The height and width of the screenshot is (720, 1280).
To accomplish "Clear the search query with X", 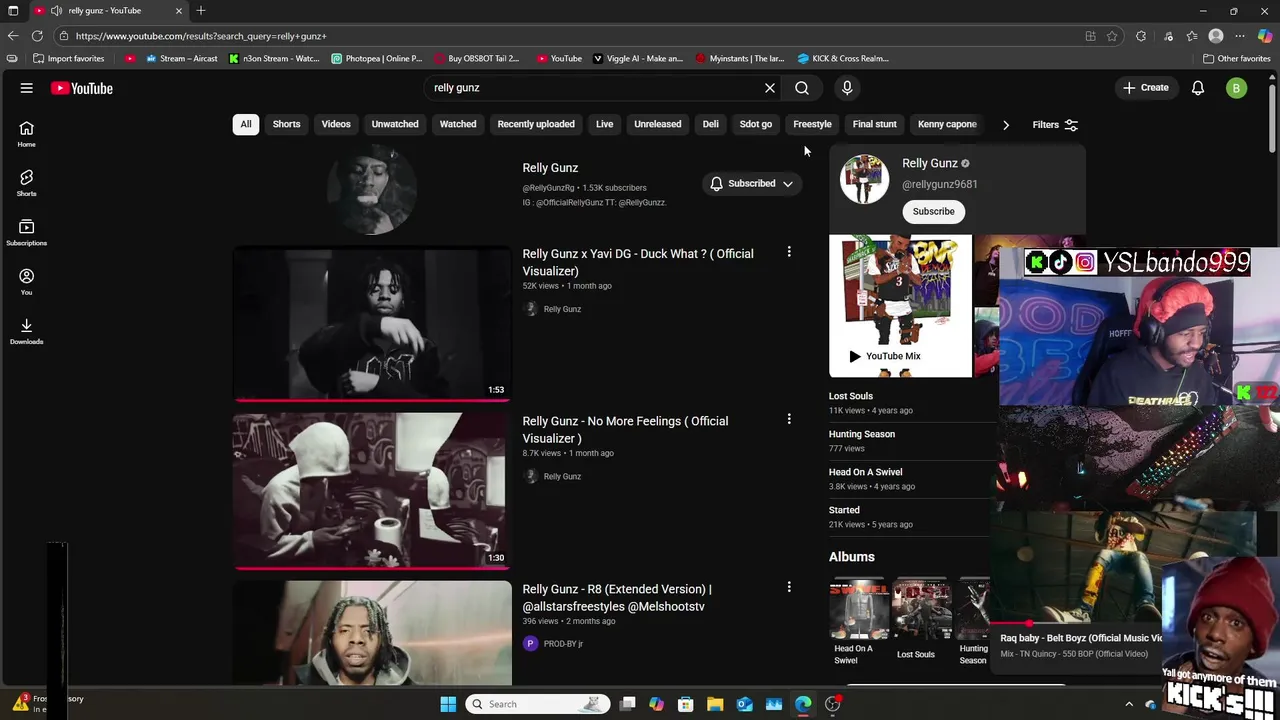I will tap(770, 88).
